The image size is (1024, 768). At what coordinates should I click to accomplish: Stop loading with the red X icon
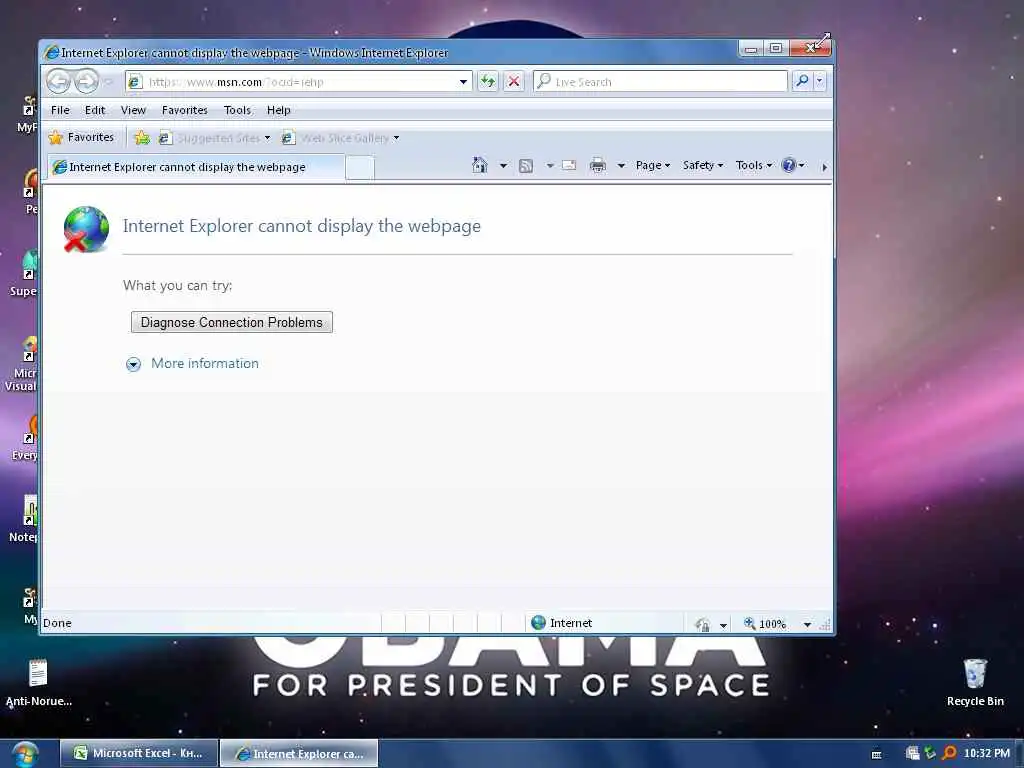pyautogui.click(x=514, y=82)
